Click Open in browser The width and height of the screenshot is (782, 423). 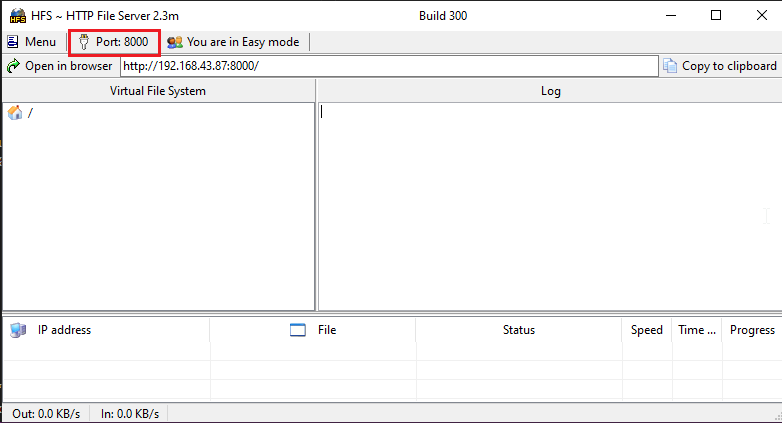pos(60,66)
